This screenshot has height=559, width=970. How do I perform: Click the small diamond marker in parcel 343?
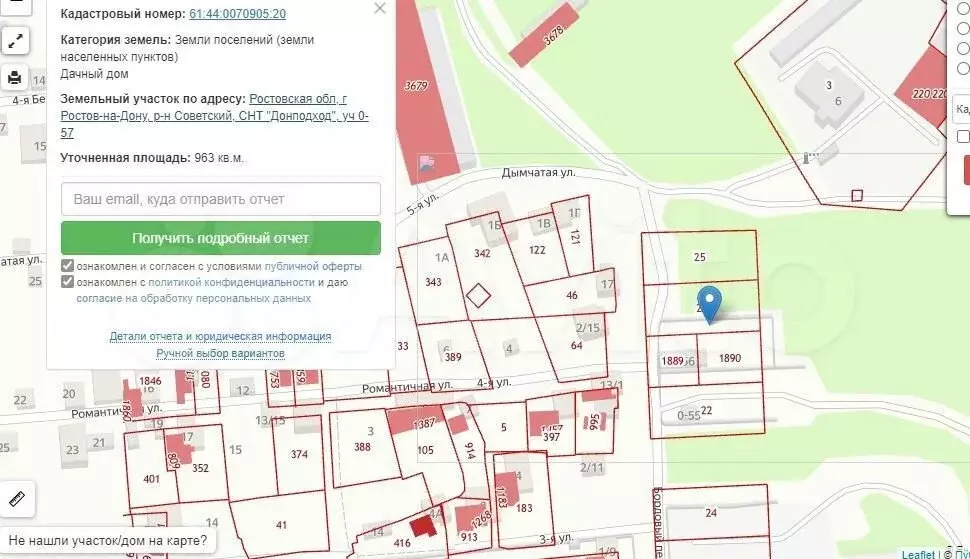478,296
